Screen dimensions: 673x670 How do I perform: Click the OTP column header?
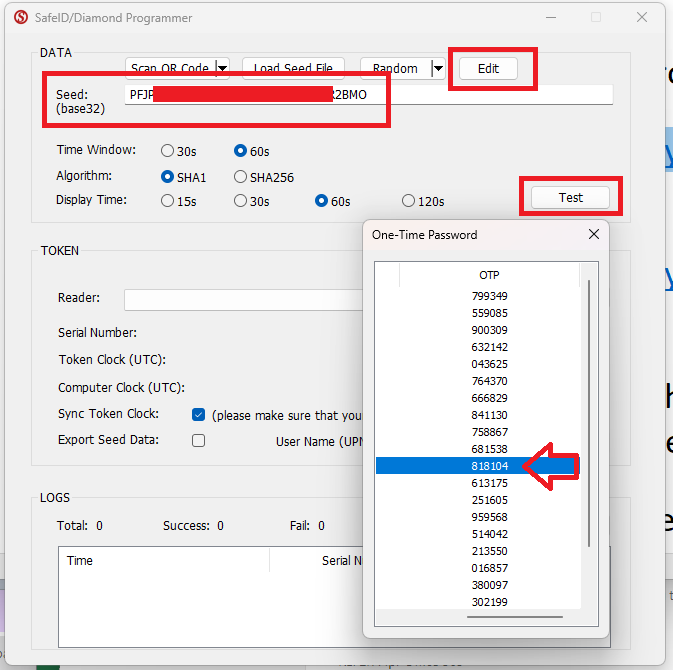tap(489, 275)
